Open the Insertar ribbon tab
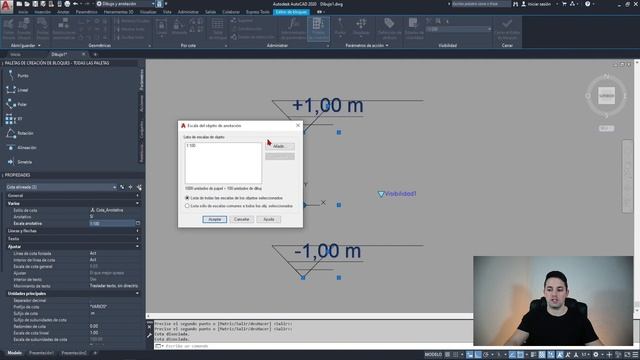This screenshot has height=360, width=640. [42, 12]
